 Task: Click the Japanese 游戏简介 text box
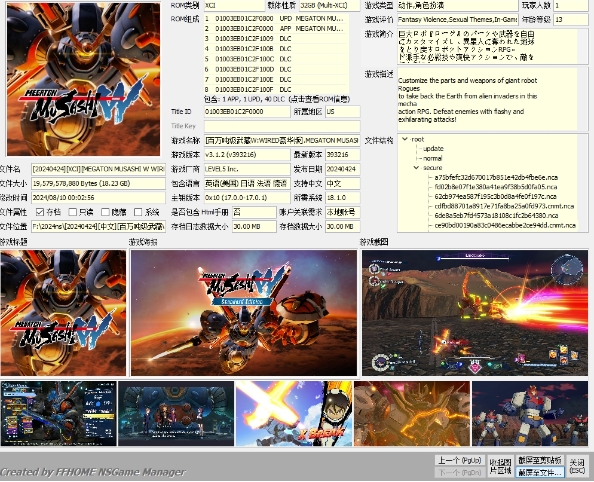pos(492,46)
